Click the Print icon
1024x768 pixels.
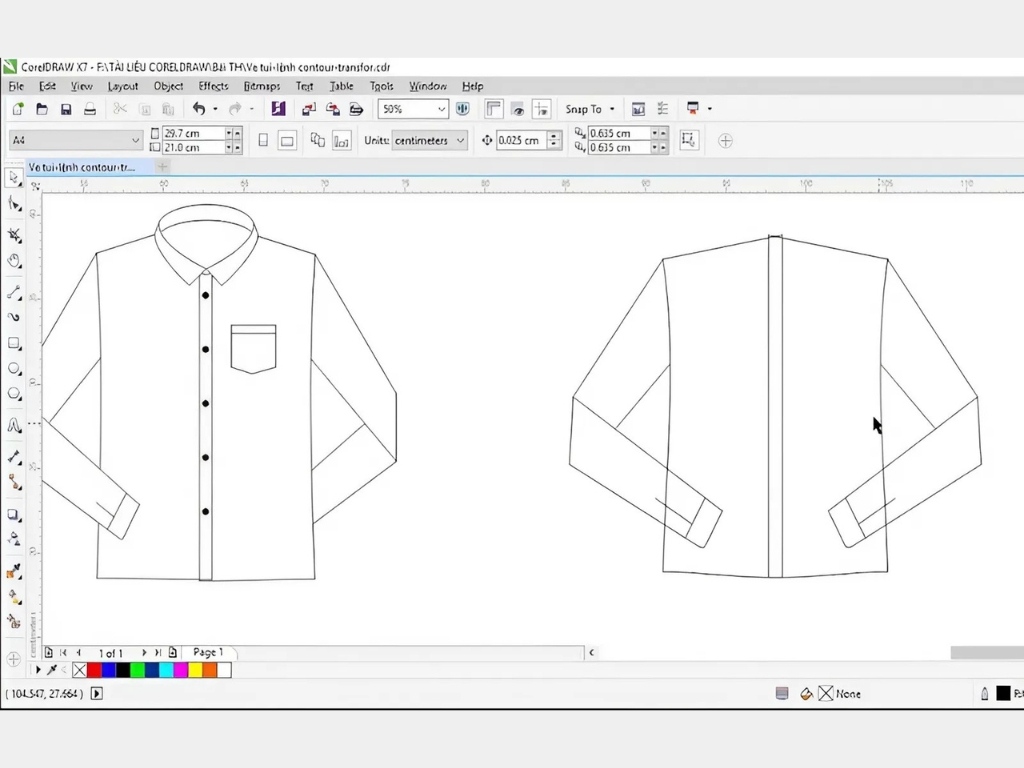[x=90, y=109]
